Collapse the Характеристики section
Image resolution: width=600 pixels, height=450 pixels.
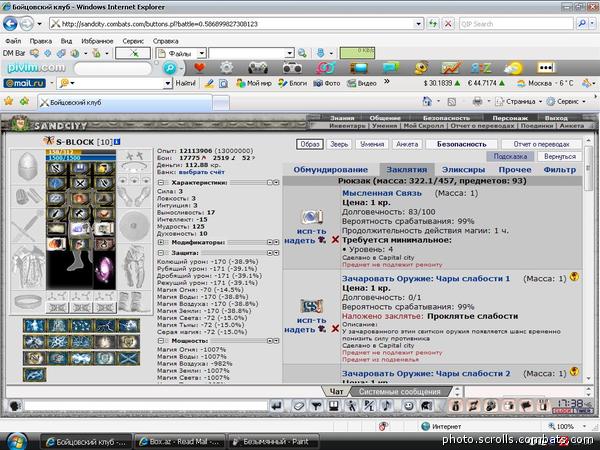coord(161,183)
